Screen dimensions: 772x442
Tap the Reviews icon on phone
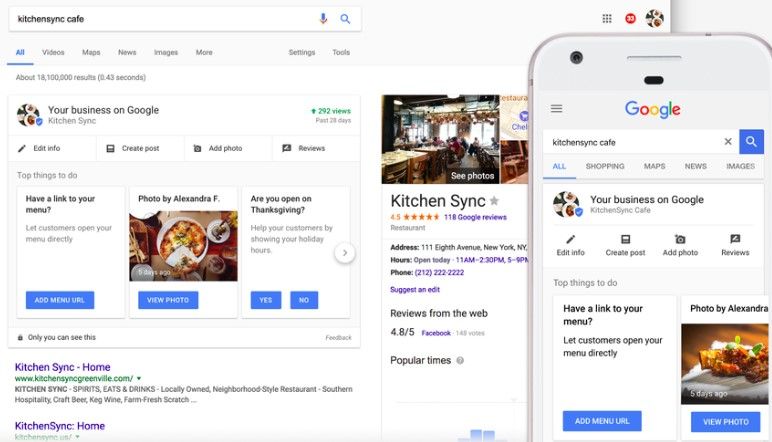tap(735, 239)
